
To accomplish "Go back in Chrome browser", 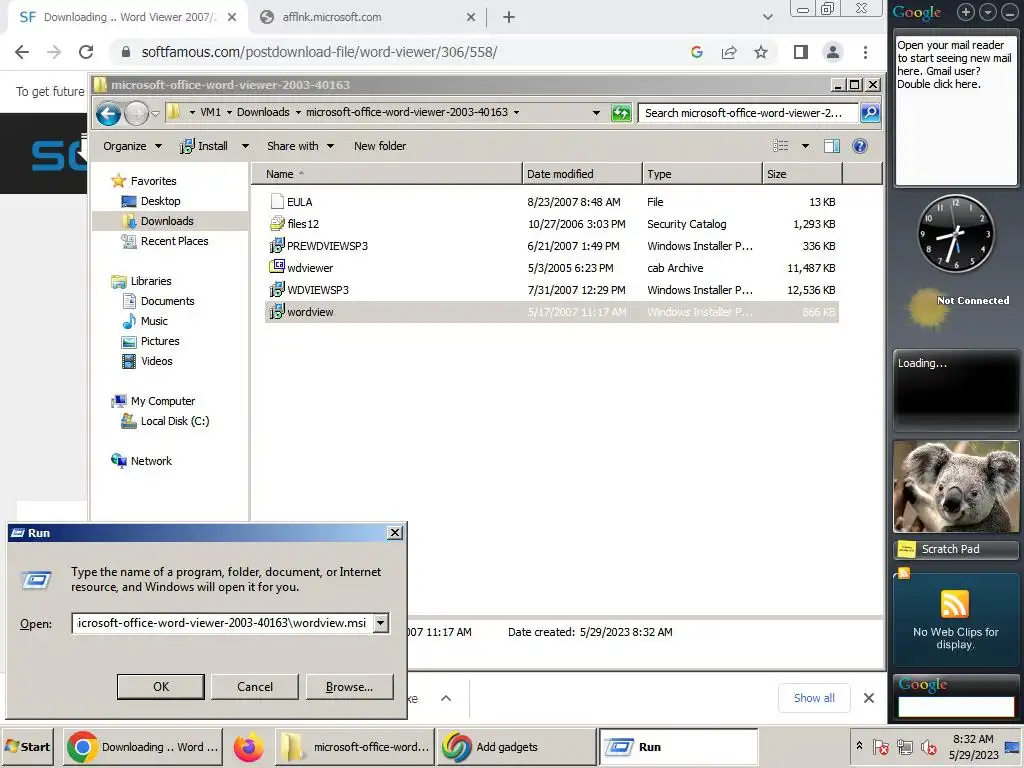I will (22, 52).
